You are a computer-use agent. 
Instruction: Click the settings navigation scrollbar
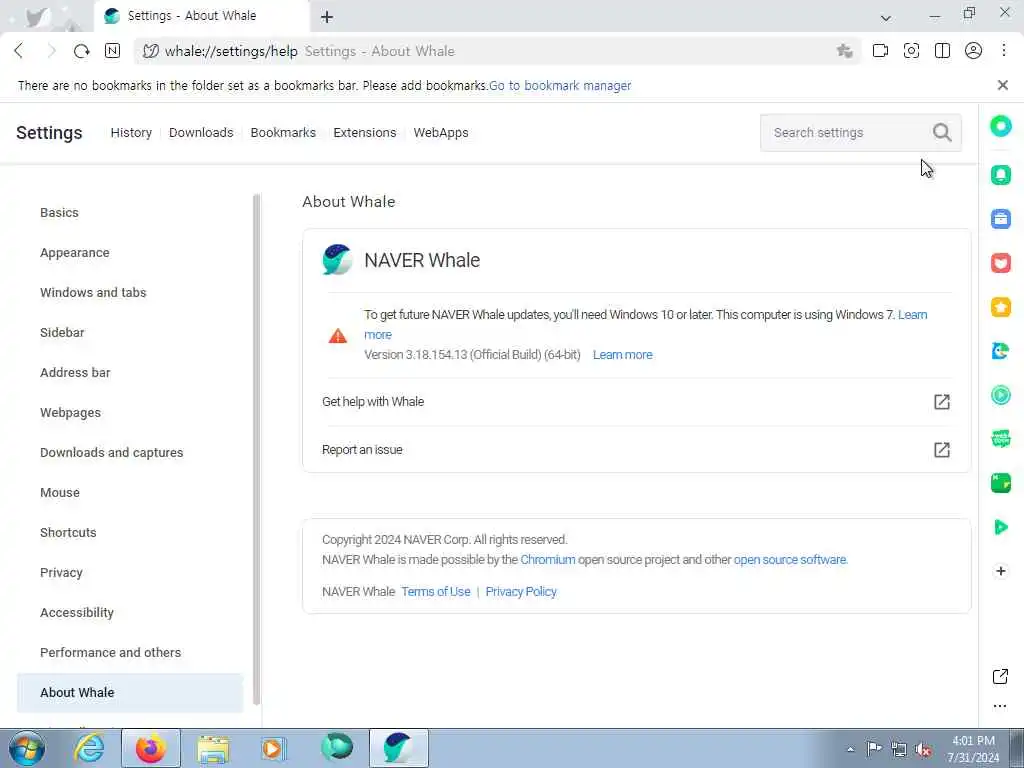click(257, 449)
